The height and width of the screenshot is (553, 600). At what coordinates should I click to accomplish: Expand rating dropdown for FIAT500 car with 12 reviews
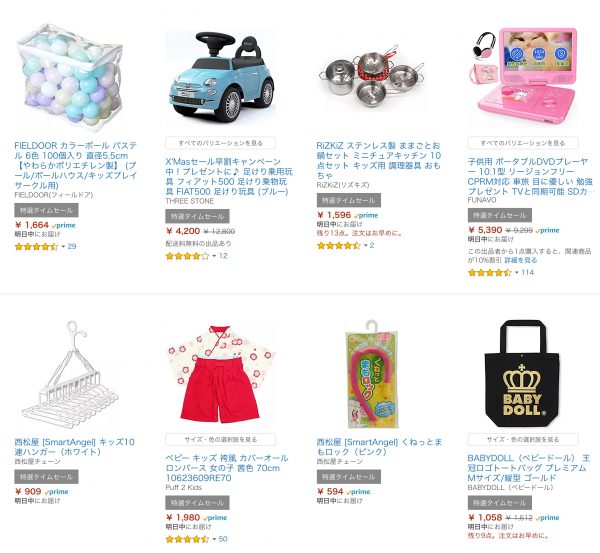[214, 256]
